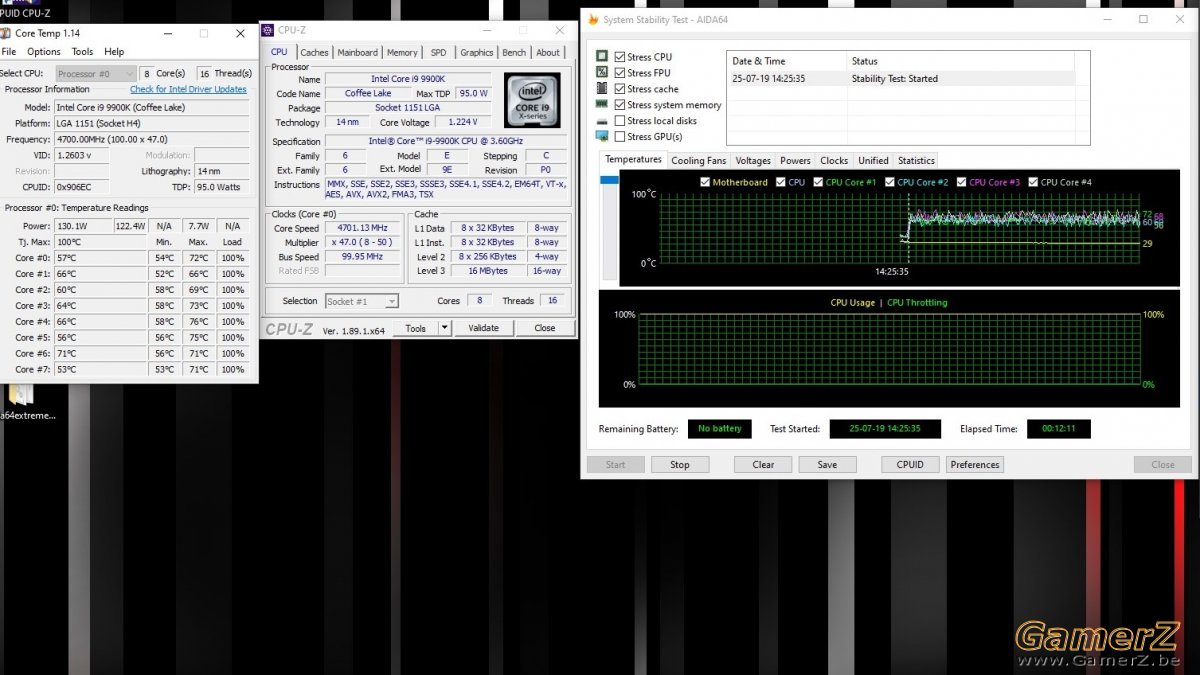Stop the AIDA64 stability test
Image resolution: width=1200 pixels, height=675 pixels.
680,464
